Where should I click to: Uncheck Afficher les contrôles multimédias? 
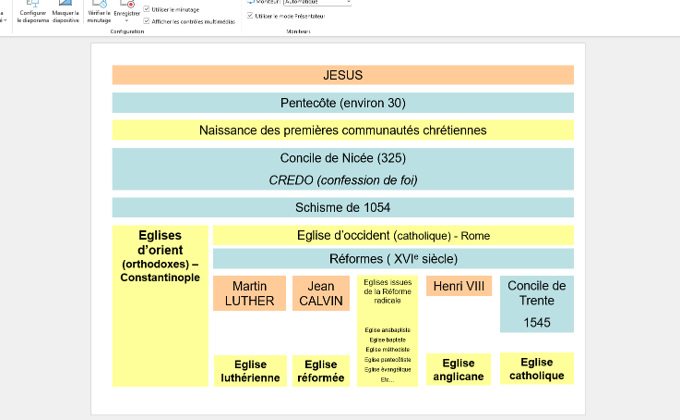pos(148,21)
